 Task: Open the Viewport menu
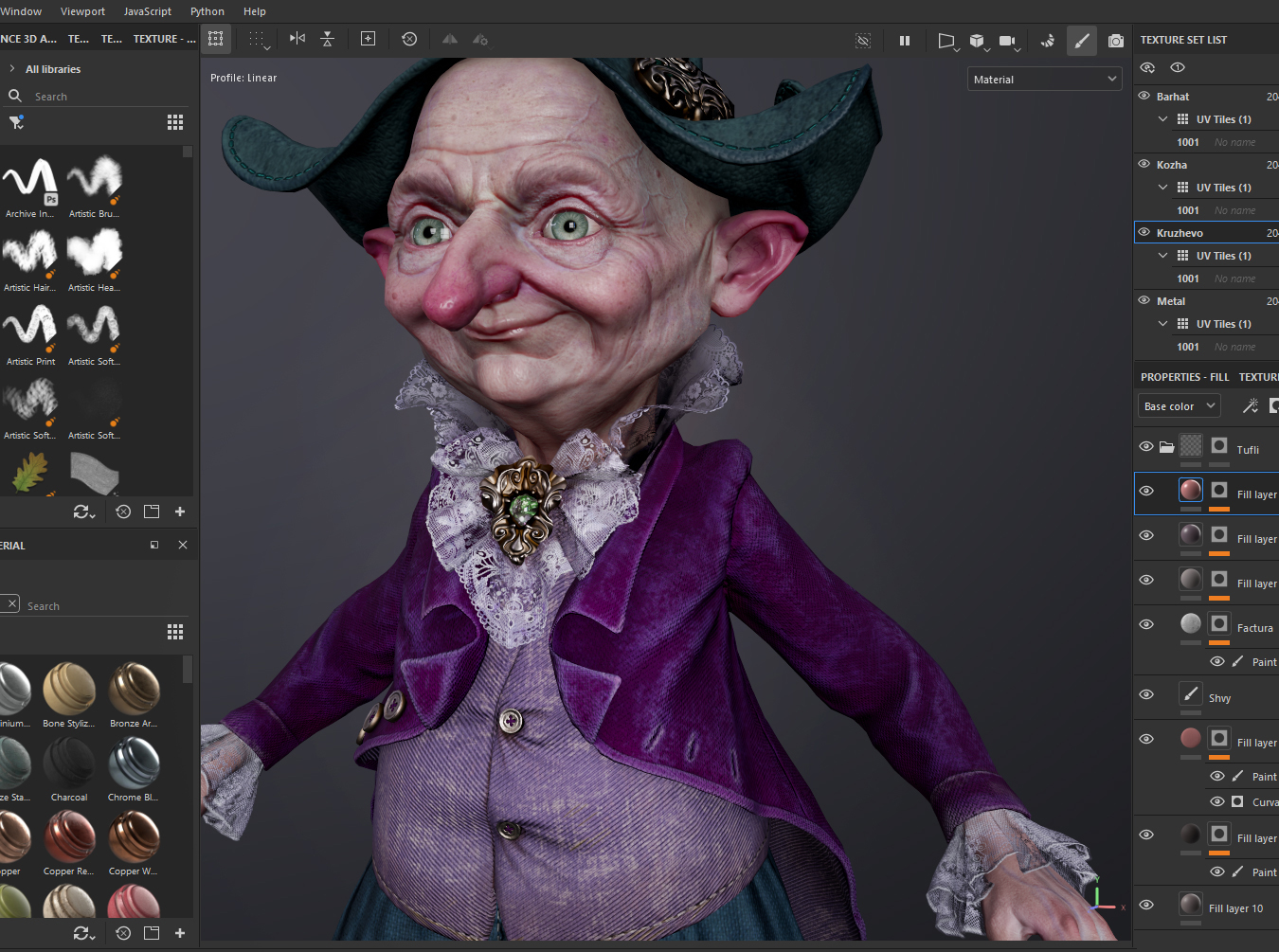click(82, 11)
